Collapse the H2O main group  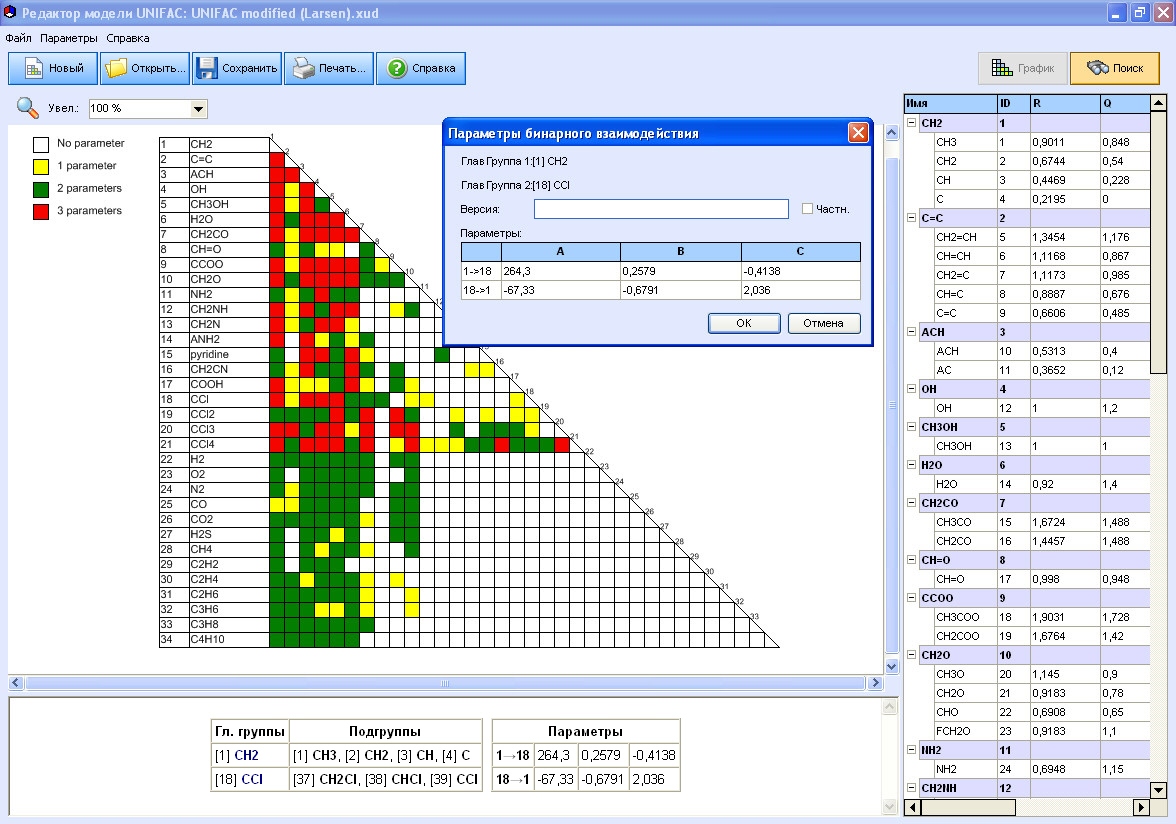pos(912,465)
